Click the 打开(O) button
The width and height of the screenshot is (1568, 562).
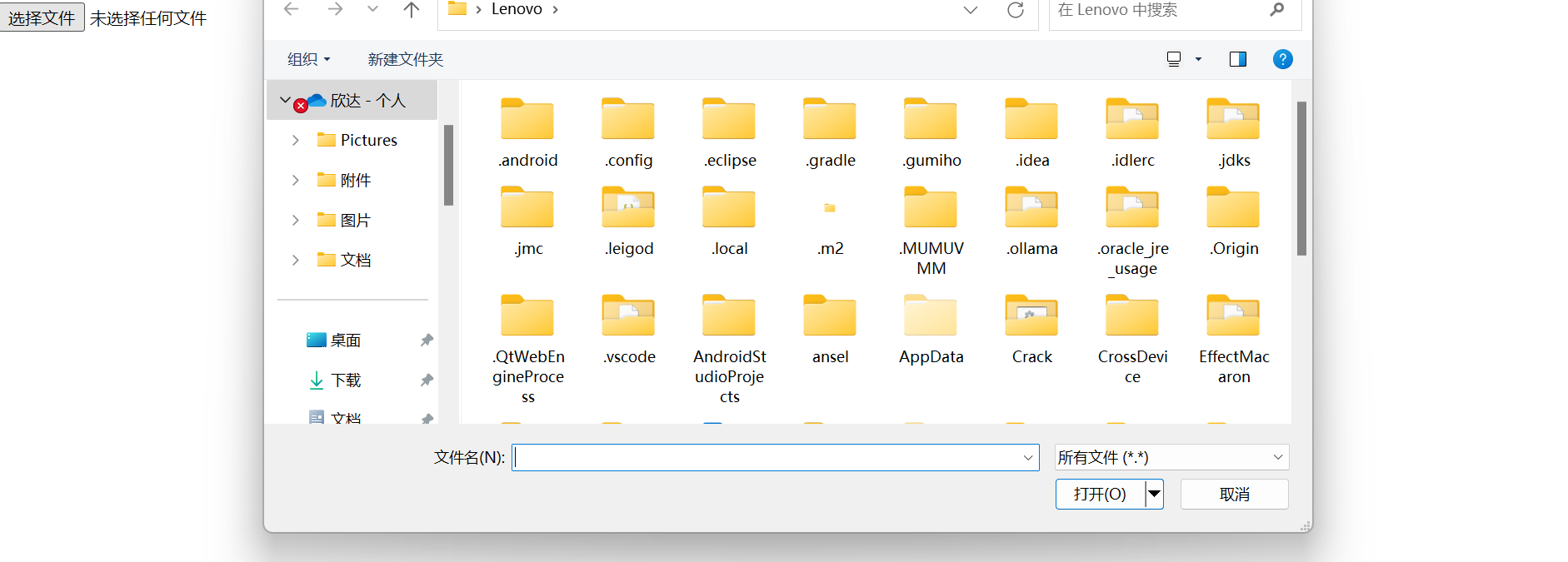pos(1100,494)
